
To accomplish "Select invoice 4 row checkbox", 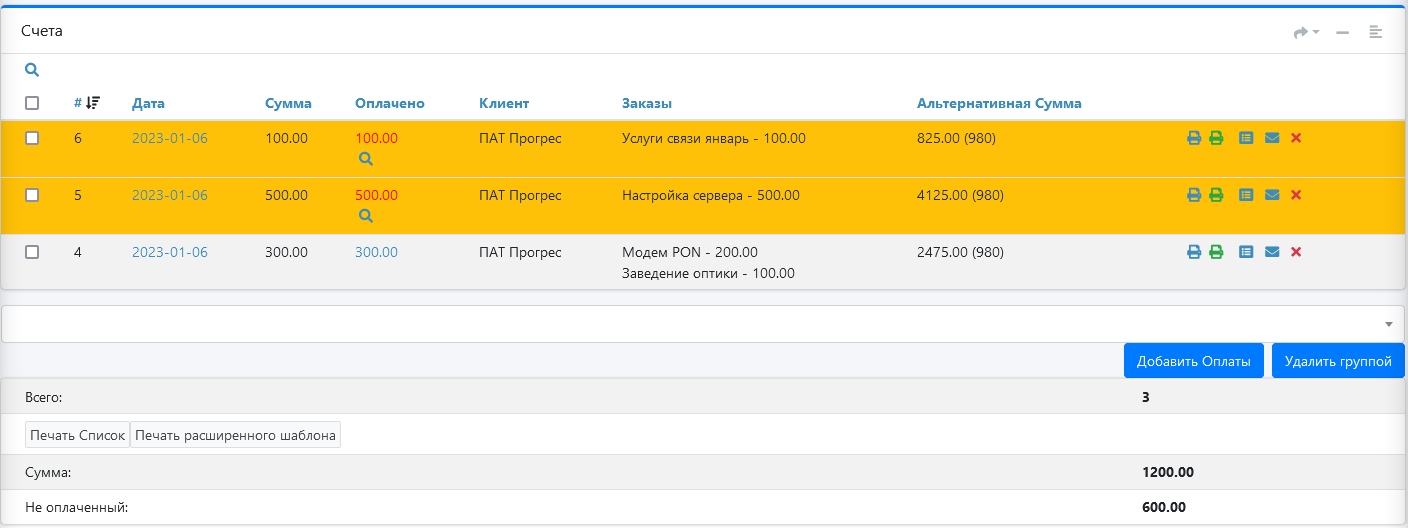I will click(32, 253).
